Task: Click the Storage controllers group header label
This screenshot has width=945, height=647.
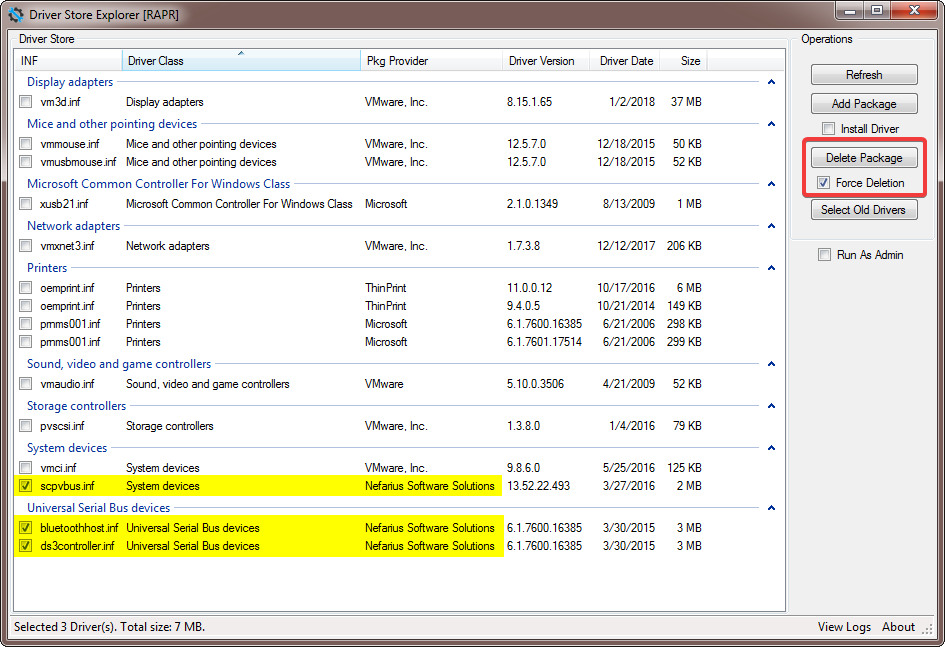Action: point(77,406)
